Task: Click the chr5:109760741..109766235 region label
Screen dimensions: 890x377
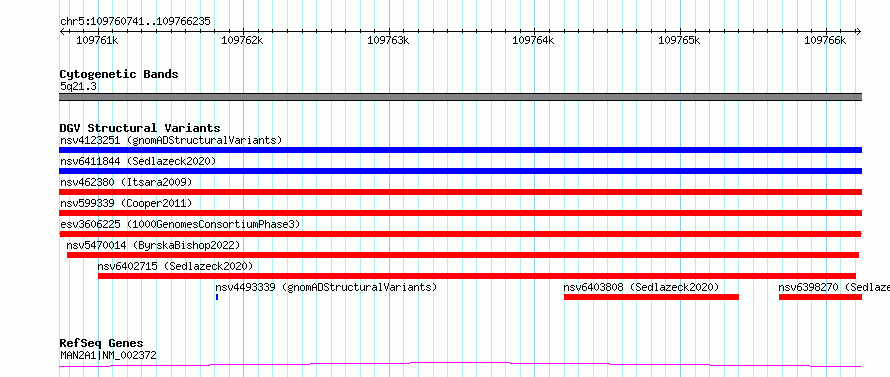Action: [x=135, y=21]
